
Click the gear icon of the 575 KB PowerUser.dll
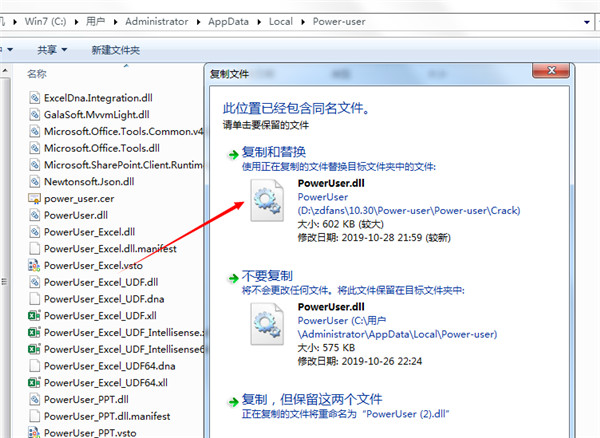[267, 324]
